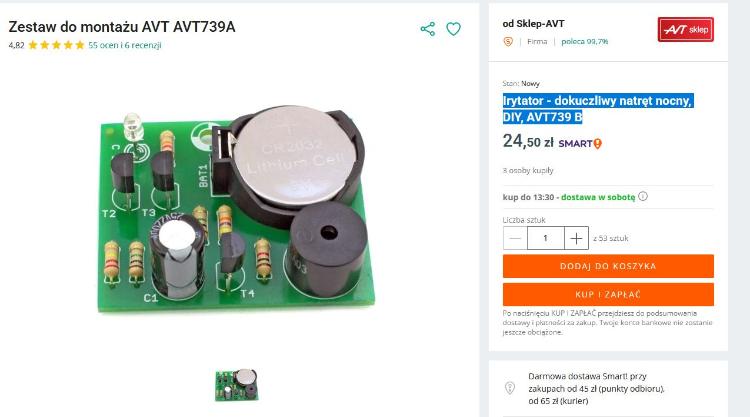Click the quantity input field
Image resolution: width=750 pixels, height=417 pixels.
[x=546, y=238]
